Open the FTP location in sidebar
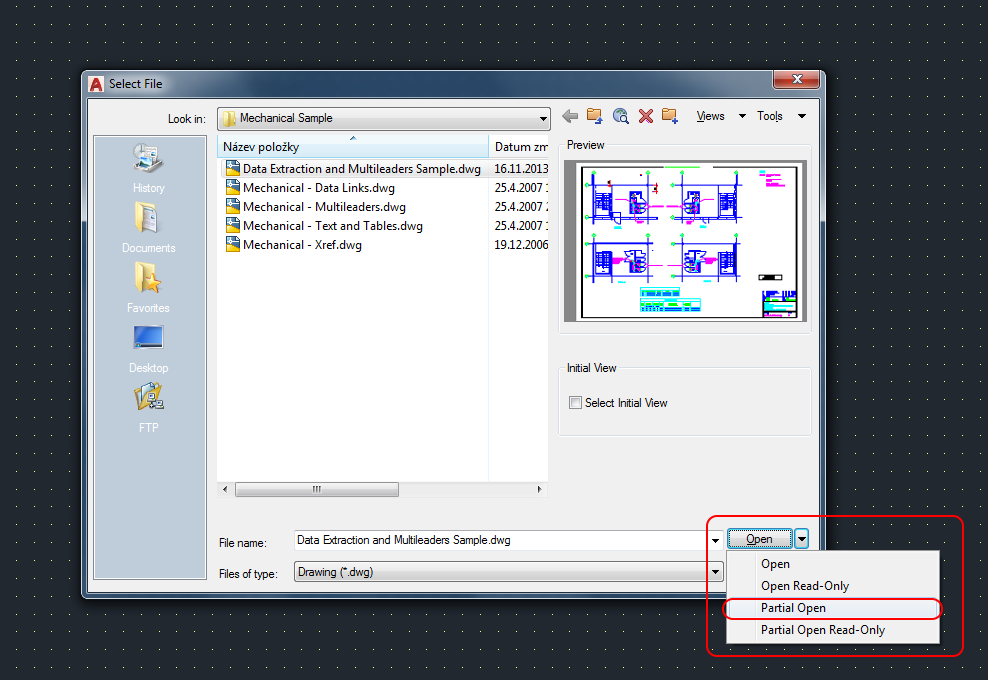The image size is (988, 680). 148,407
